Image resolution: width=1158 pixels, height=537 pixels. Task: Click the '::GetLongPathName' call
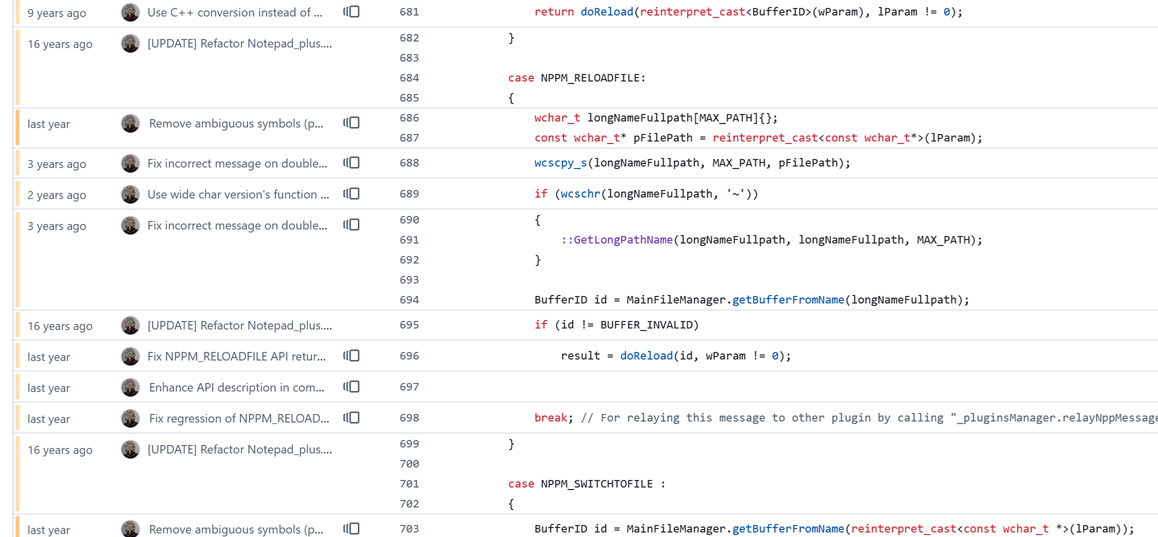pos(616,240)
